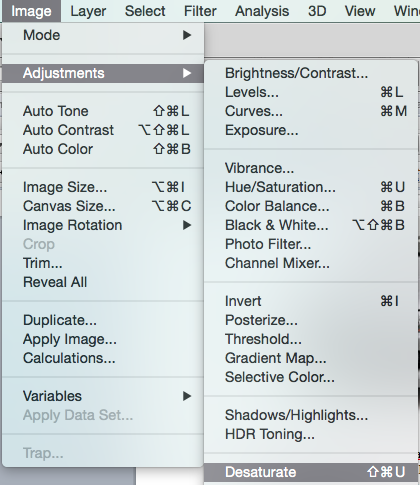This screenshot has width=420, height=485.
Task: Open the Levels dialog
Action: 311,92
